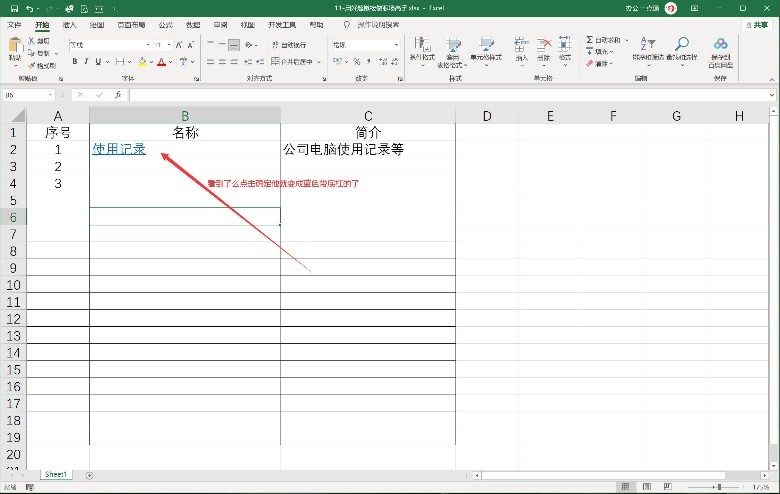This screenshot has width=780, height=494.
Task: Click the Merge and Center button
Action: tap(292, 62)
